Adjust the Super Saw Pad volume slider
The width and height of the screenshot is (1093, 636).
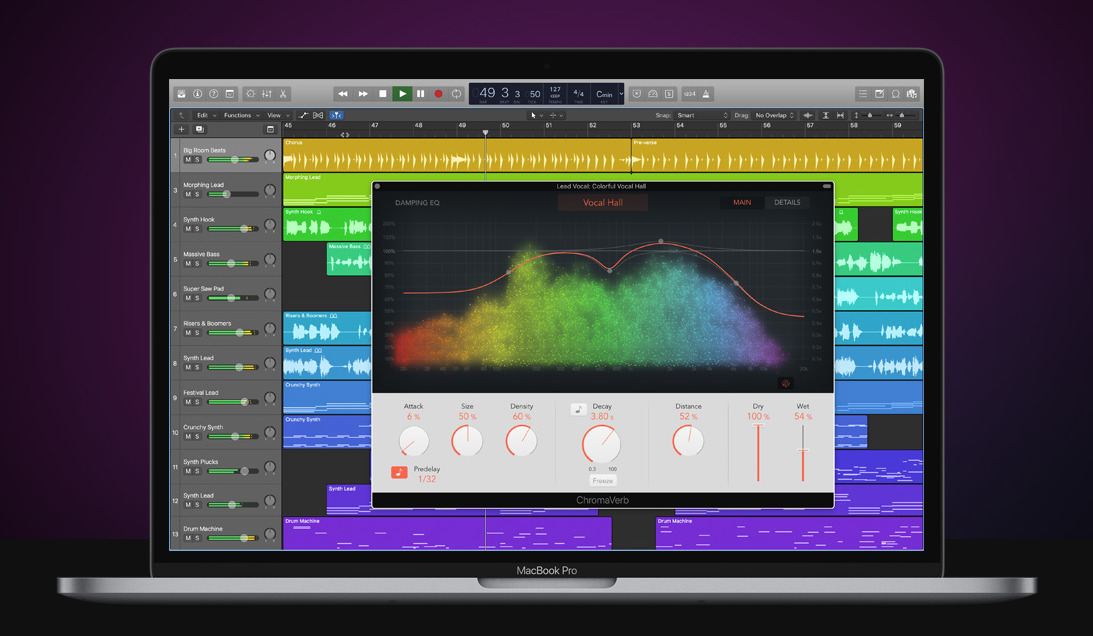pos(232,298)
